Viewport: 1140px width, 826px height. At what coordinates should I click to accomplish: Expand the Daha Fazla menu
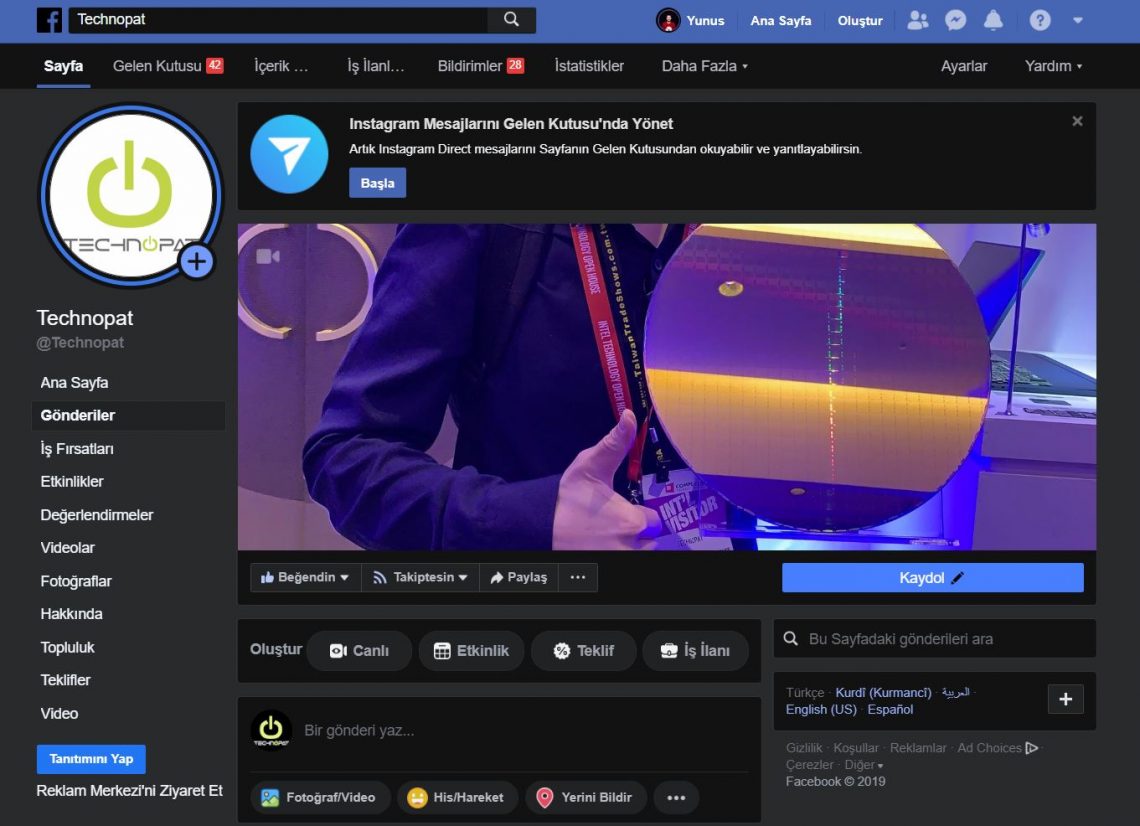pos(696,66)
